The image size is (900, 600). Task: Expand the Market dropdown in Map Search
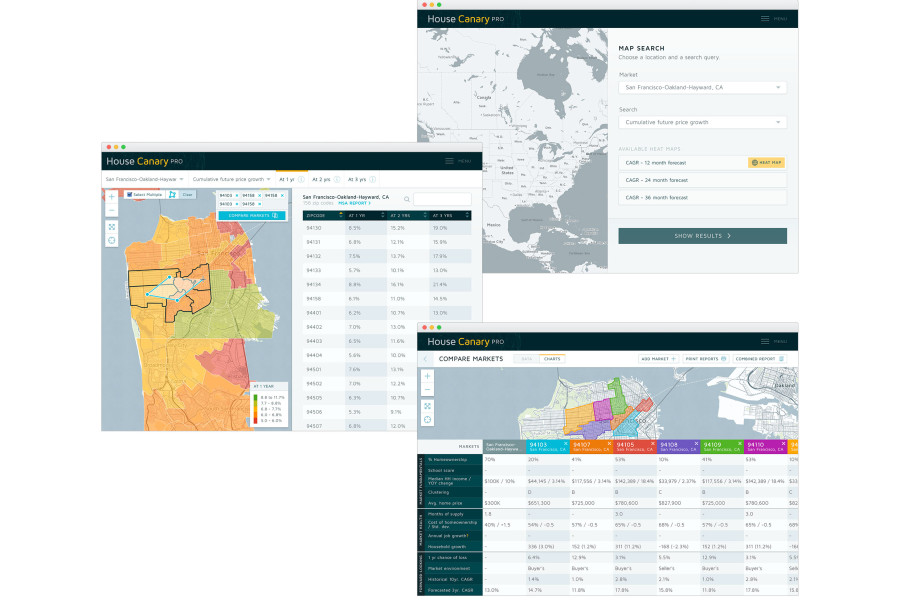[x=703, y=87]
